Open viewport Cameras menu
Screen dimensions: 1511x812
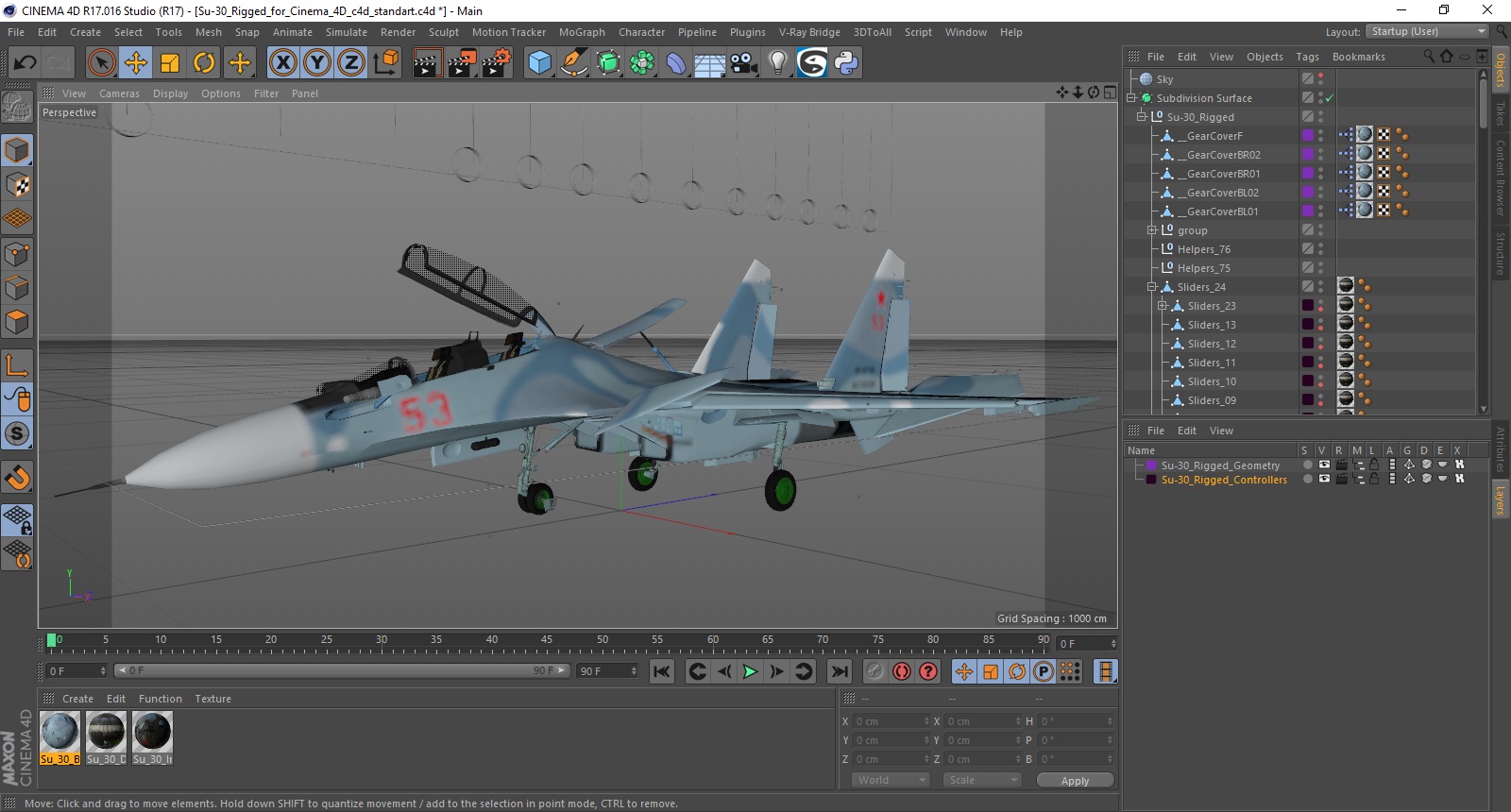[x=119, y=93]
